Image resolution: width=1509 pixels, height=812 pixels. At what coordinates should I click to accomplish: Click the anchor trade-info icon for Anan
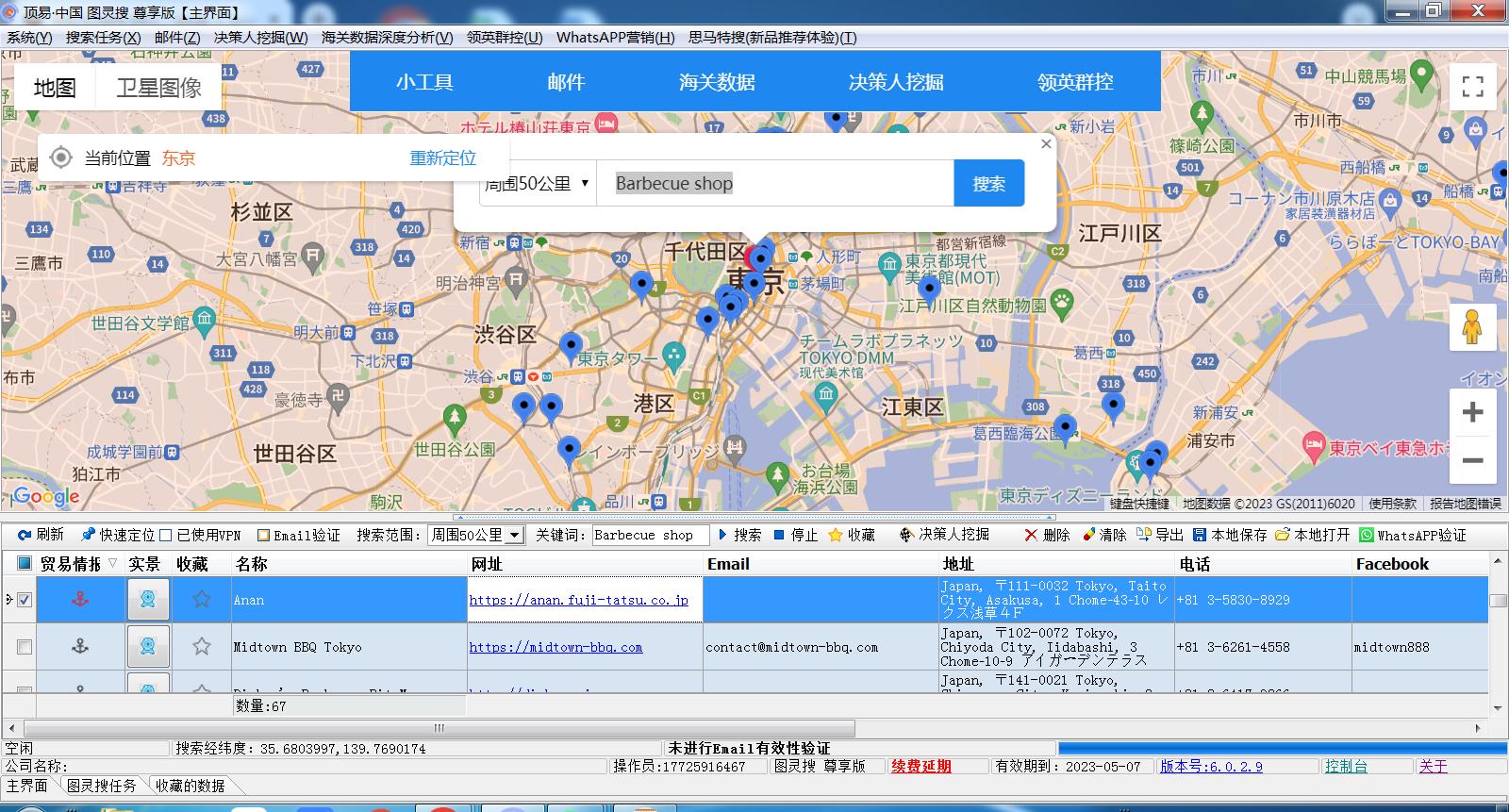pyautogui.click(x=80, y=599)
